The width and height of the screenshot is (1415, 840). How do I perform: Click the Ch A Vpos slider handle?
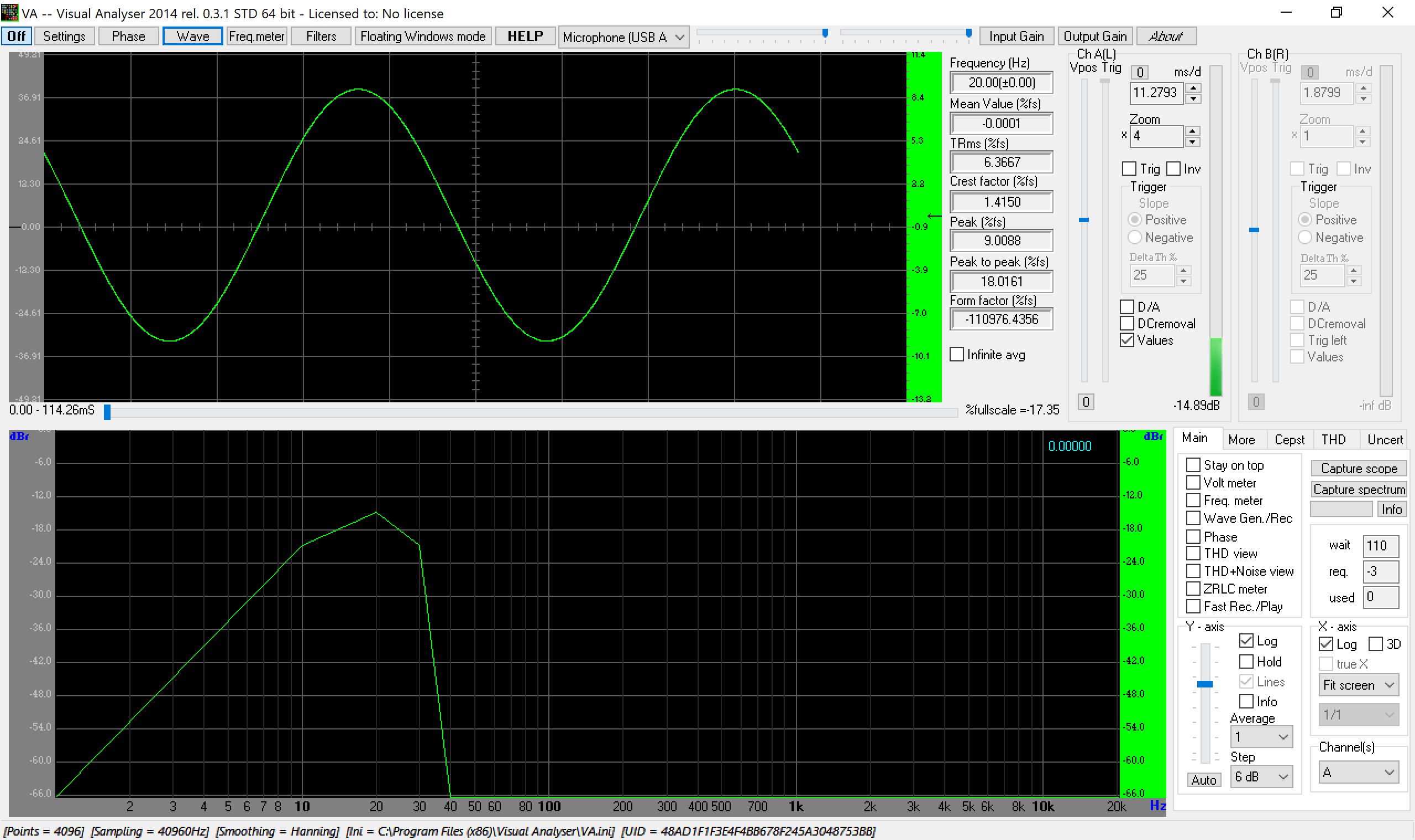pyautogui.click(x=1084, y=219)
